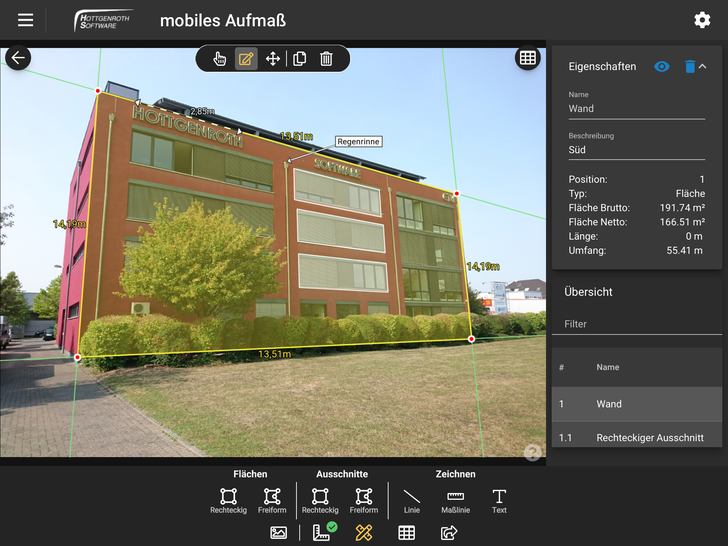Delete element using blue trash button
The width and height of the screenshot is (728, 546).
pos(689,66)
